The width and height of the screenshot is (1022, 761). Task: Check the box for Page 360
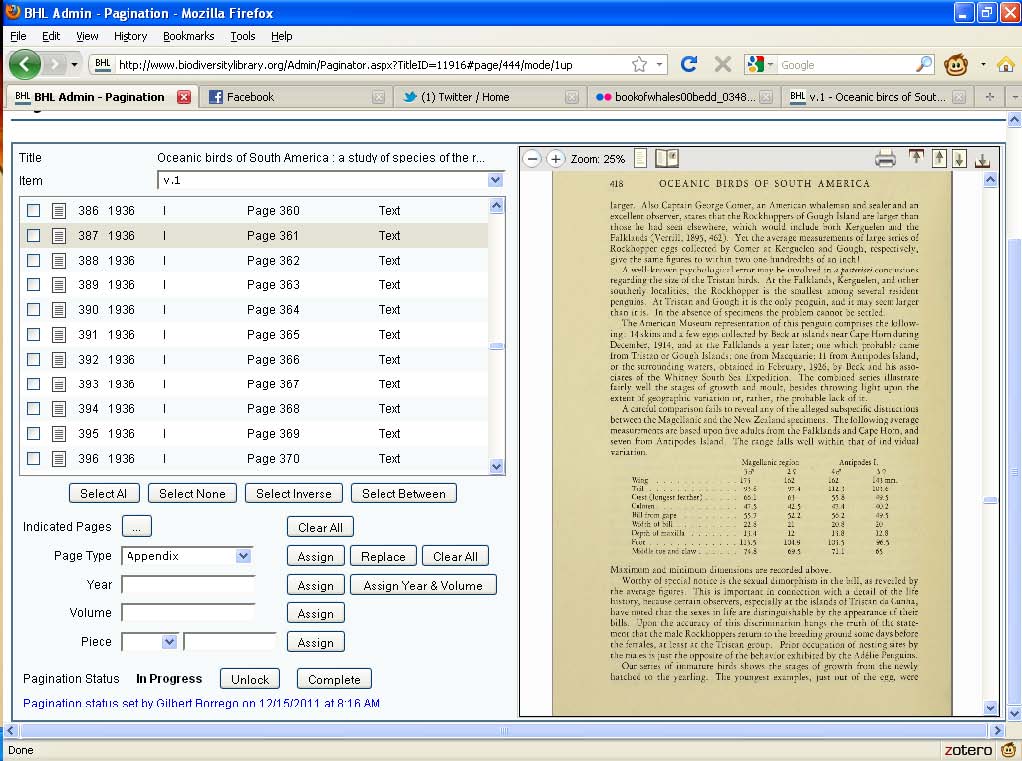click(x=34, y=211)
